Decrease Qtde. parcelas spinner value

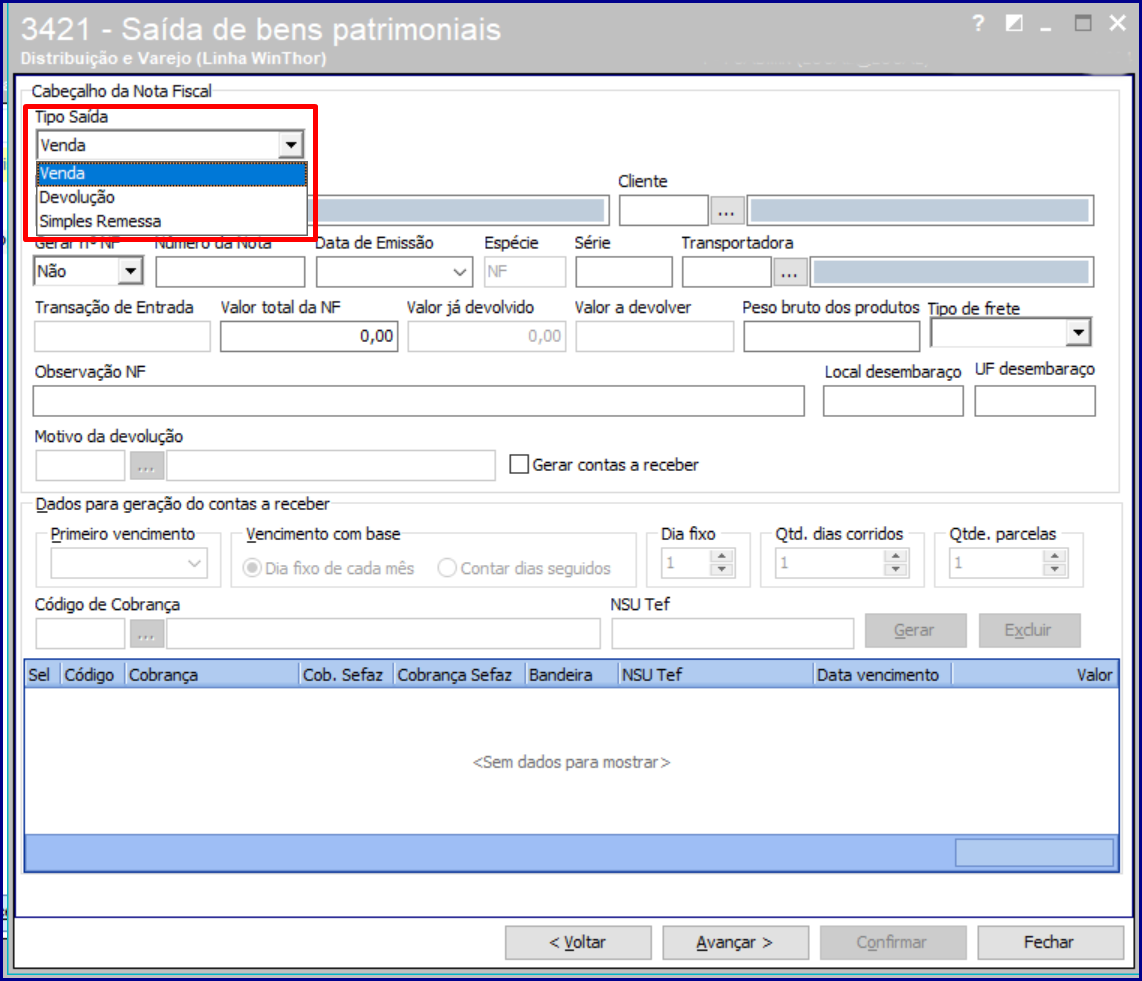[x=1055, y=570]
